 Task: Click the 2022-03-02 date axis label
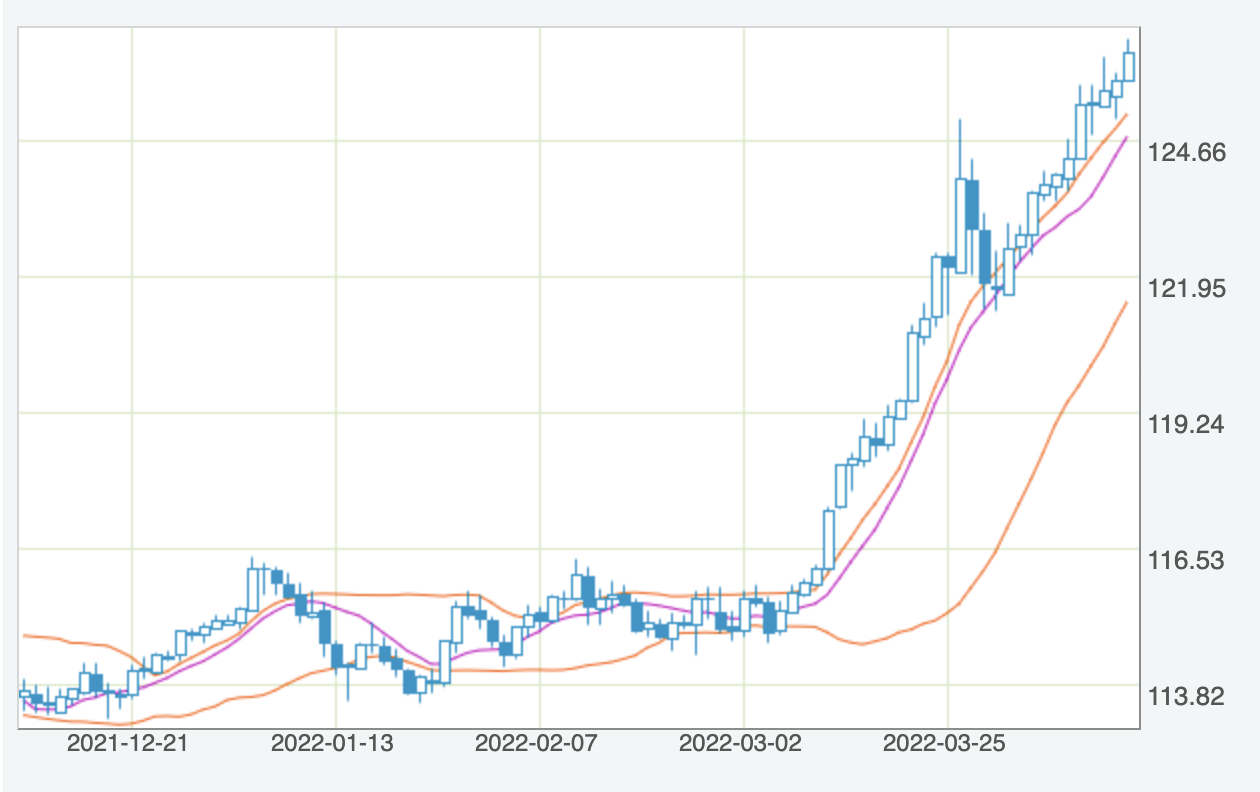[740, 745]
